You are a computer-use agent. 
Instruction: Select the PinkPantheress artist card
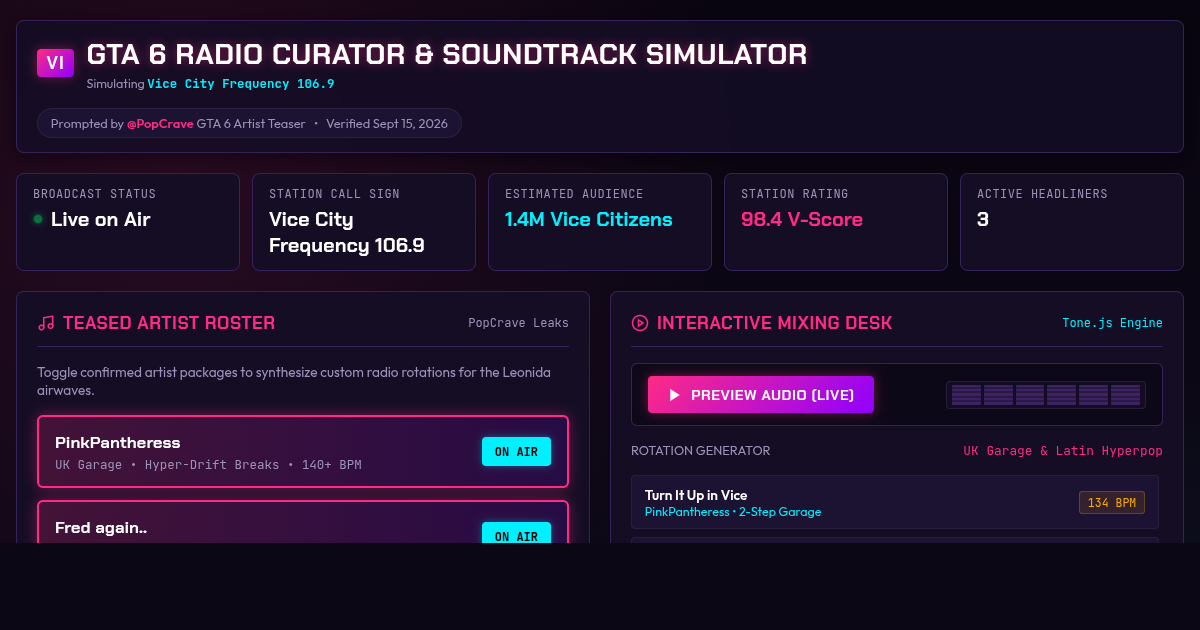[303, 452]
